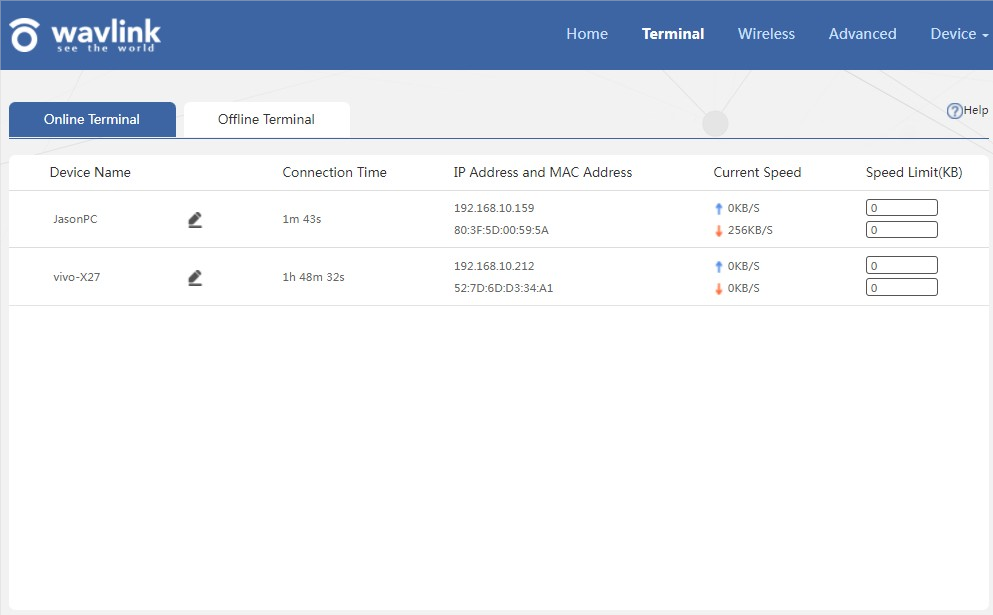This screenshot has width=993, height=615.
Task: Open the Wireless menu
Action: coord(766,34)
